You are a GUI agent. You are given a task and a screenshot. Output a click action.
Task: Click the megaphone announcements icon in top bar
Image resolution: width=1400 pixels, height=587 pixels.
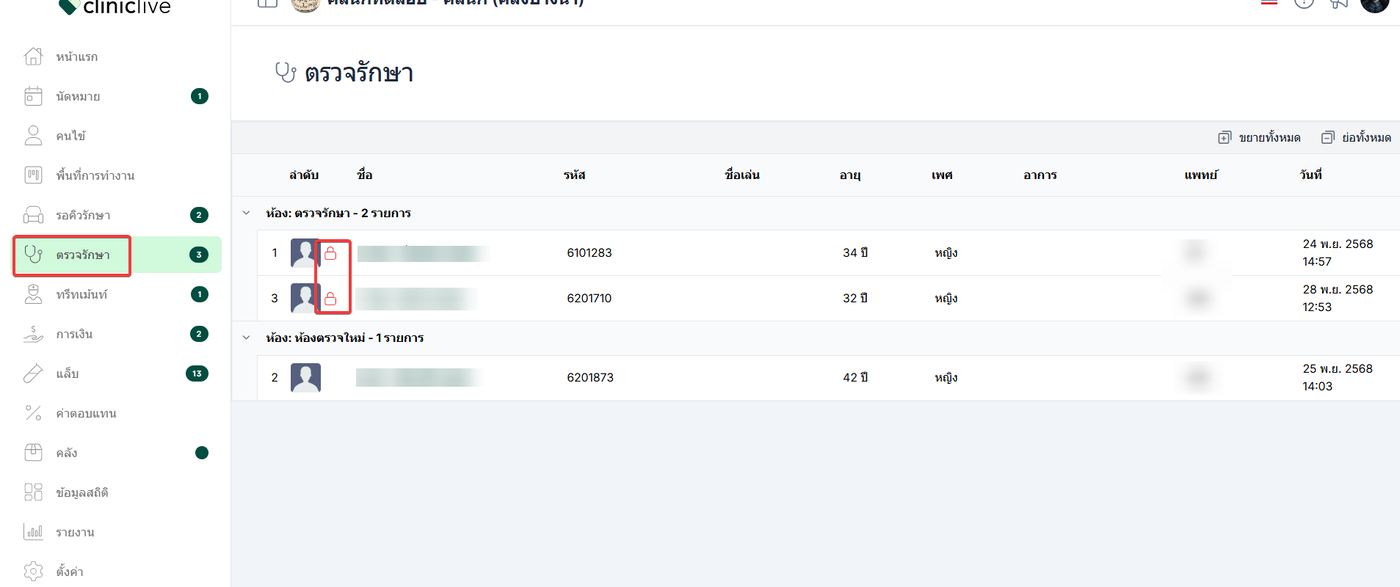(x=1339, y=3)
